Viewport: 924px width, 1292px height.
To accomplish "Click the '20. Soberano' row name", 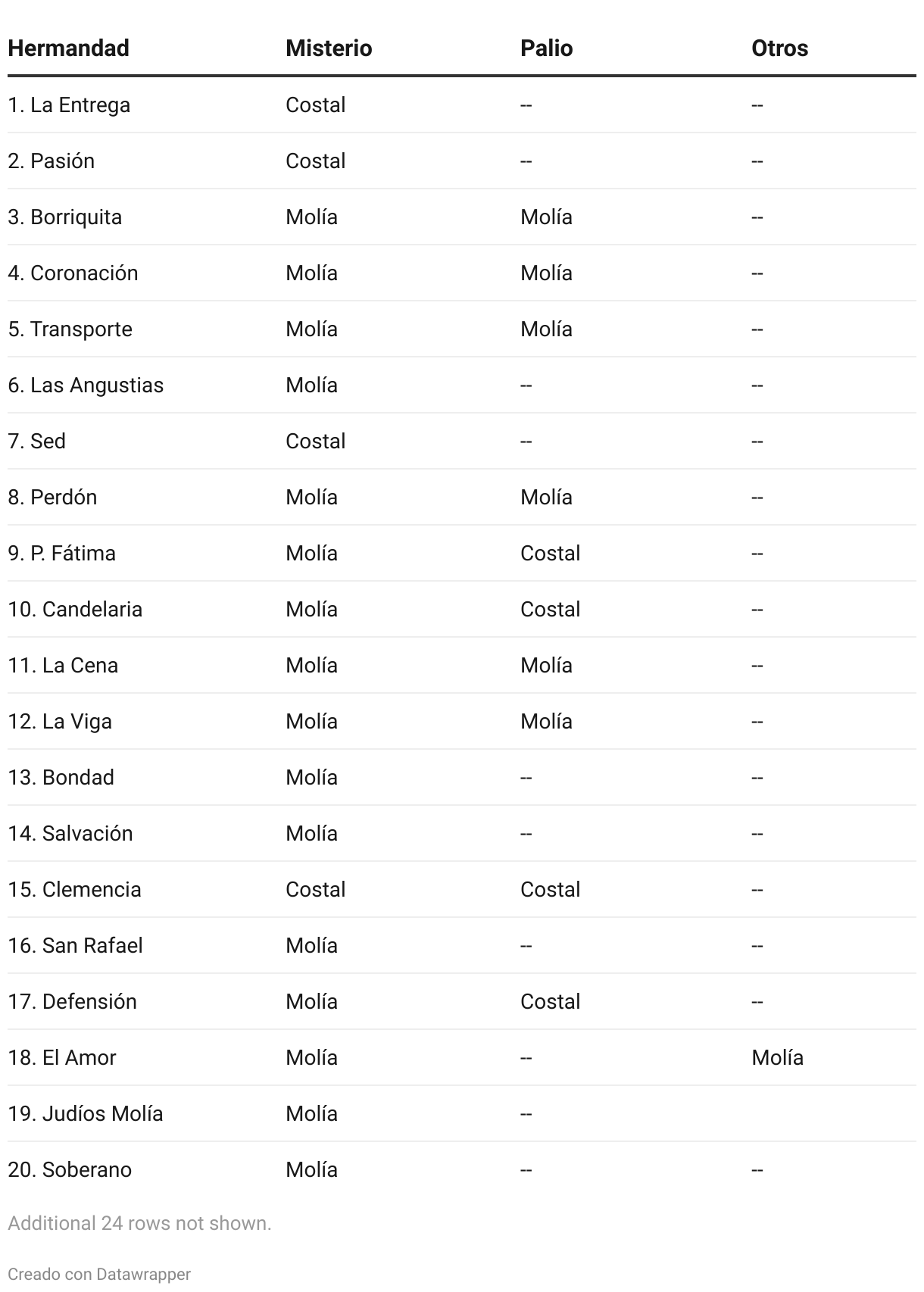I will click(70, 1170).
